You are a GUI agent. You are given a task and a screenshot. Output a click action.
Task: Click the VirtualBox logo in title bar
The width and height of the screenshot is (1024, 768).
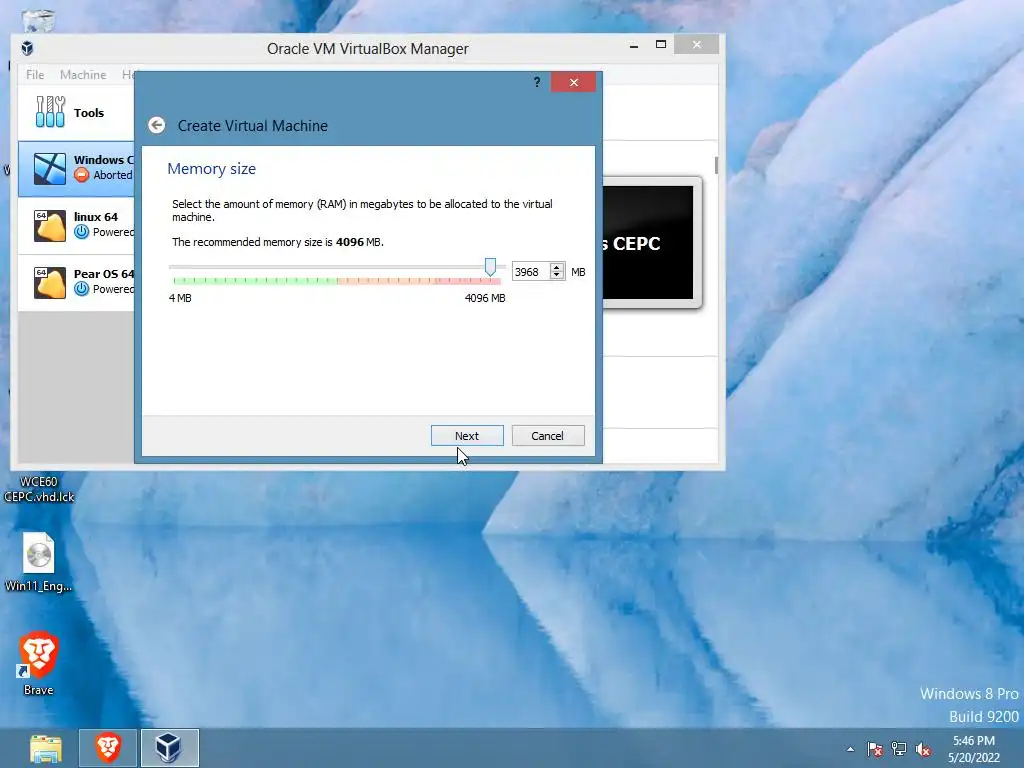point(27,48)
